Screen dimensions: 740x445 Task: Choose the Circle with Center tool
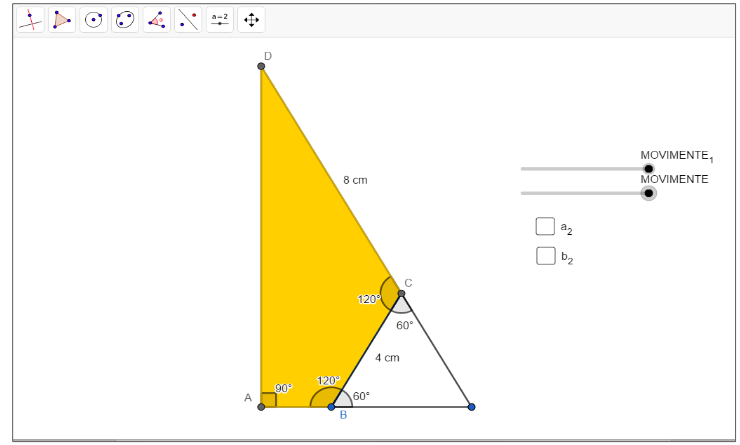click(94, 19)
